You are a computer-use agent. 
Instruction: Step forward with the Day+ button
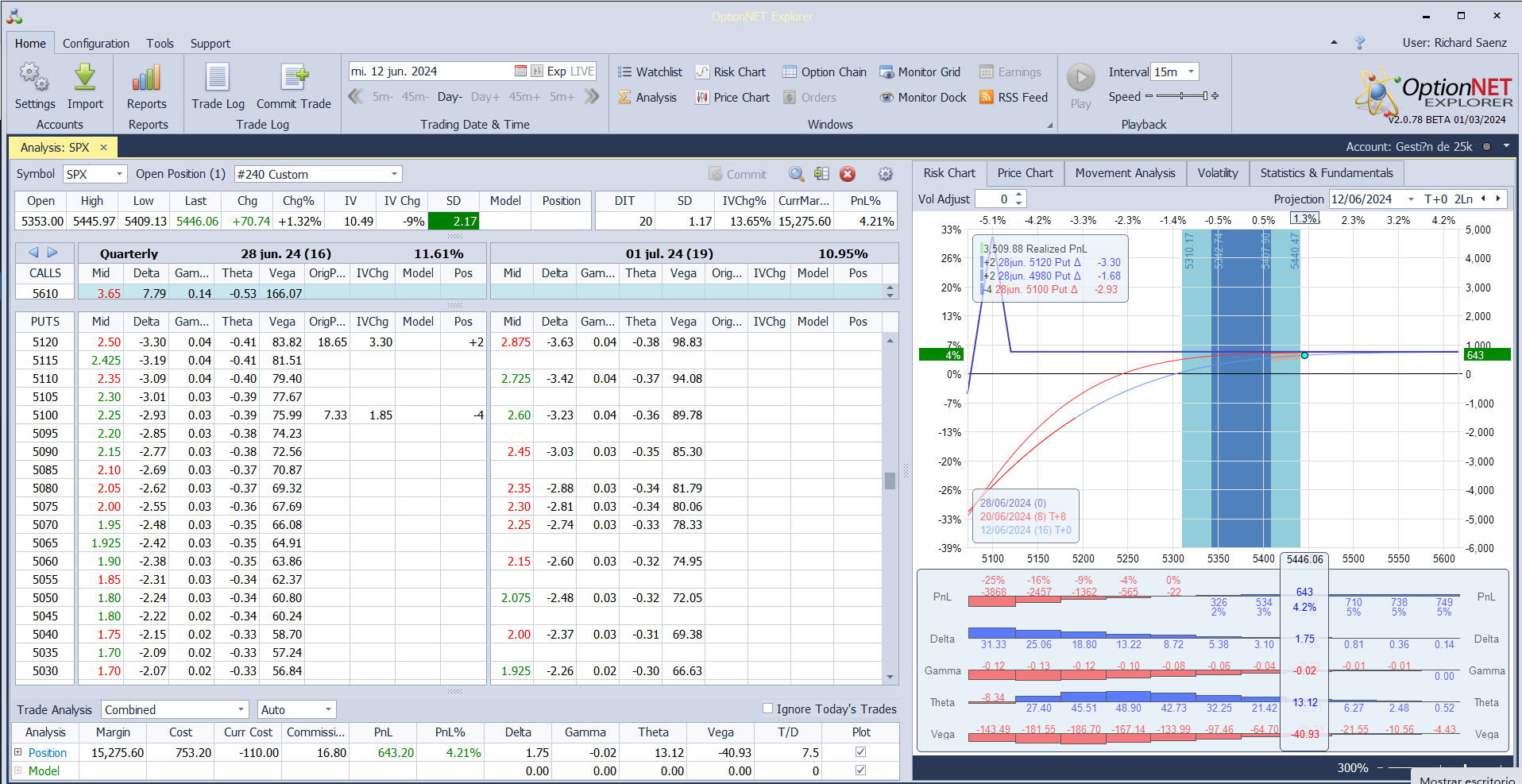click(485, 97)
